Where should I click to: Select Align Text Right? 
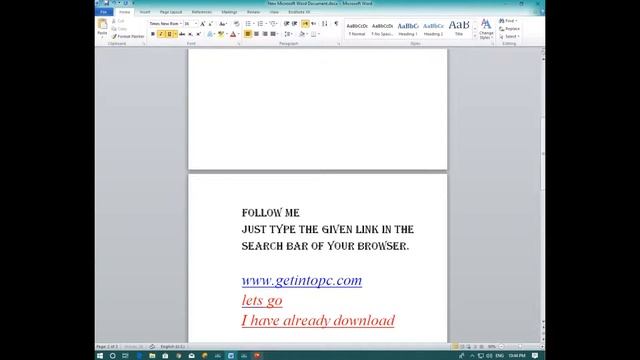click(265, 34)
